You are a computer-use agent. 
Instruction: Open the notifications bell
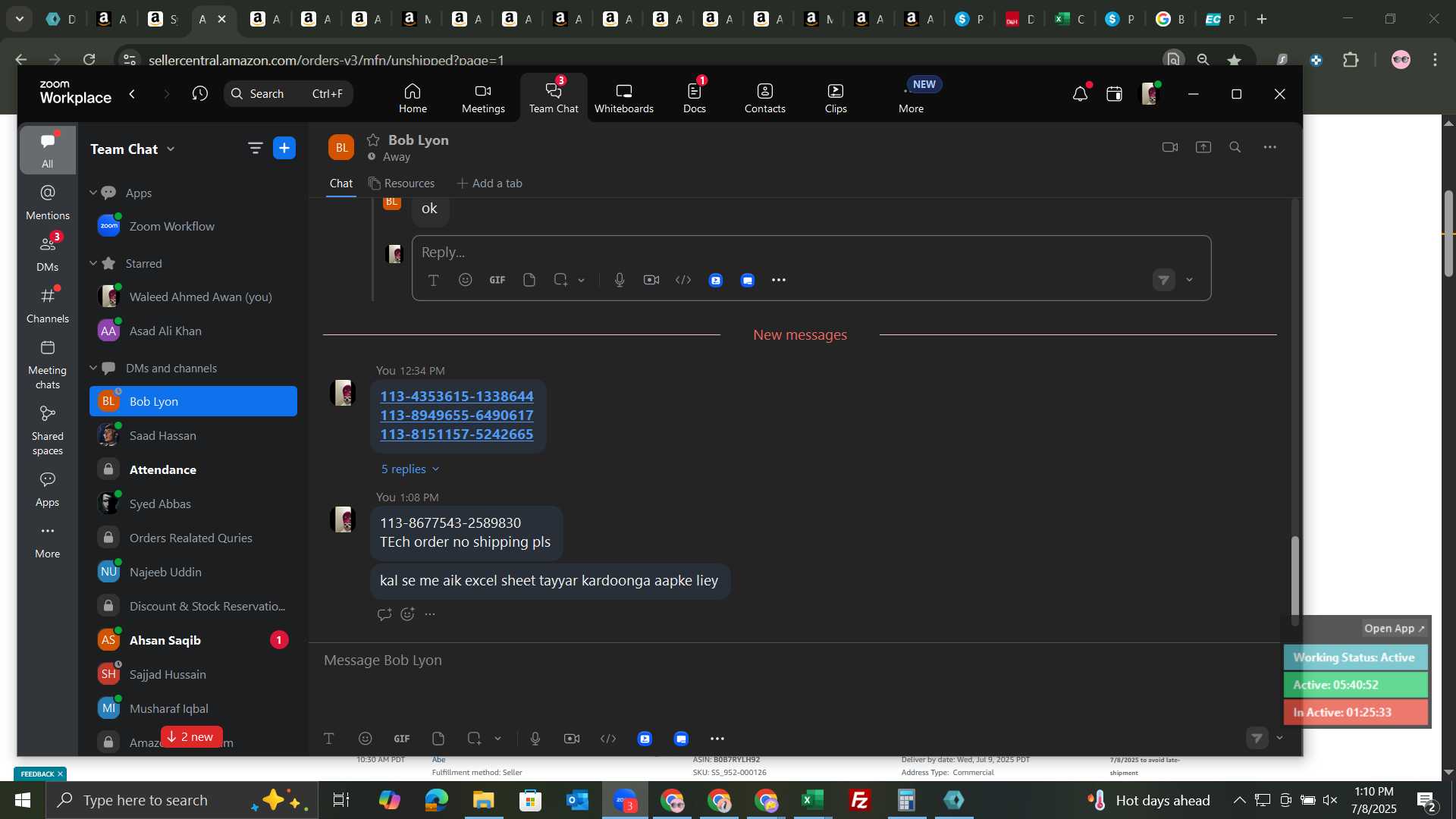(x=1080, y=94)
